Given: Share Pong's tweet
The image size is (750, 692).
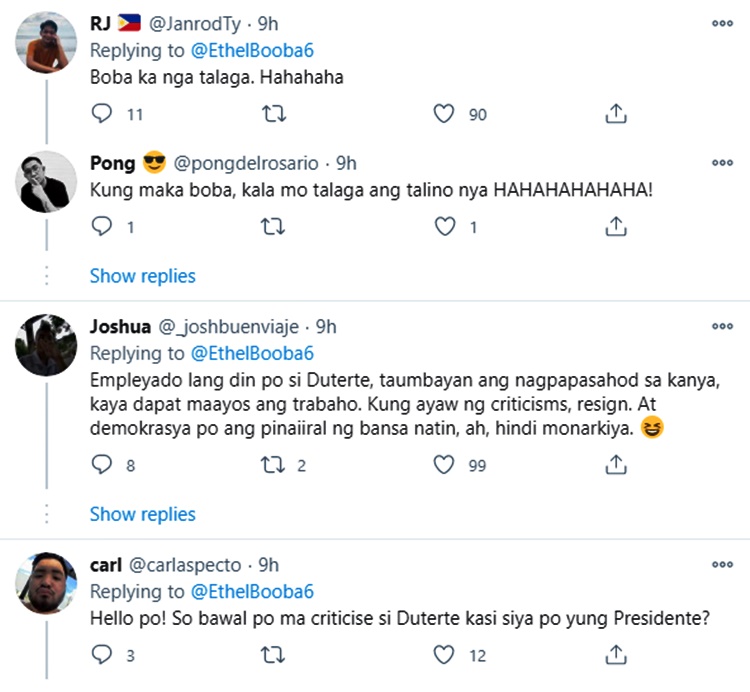Looking at the screenshot, I should (616, 227).
